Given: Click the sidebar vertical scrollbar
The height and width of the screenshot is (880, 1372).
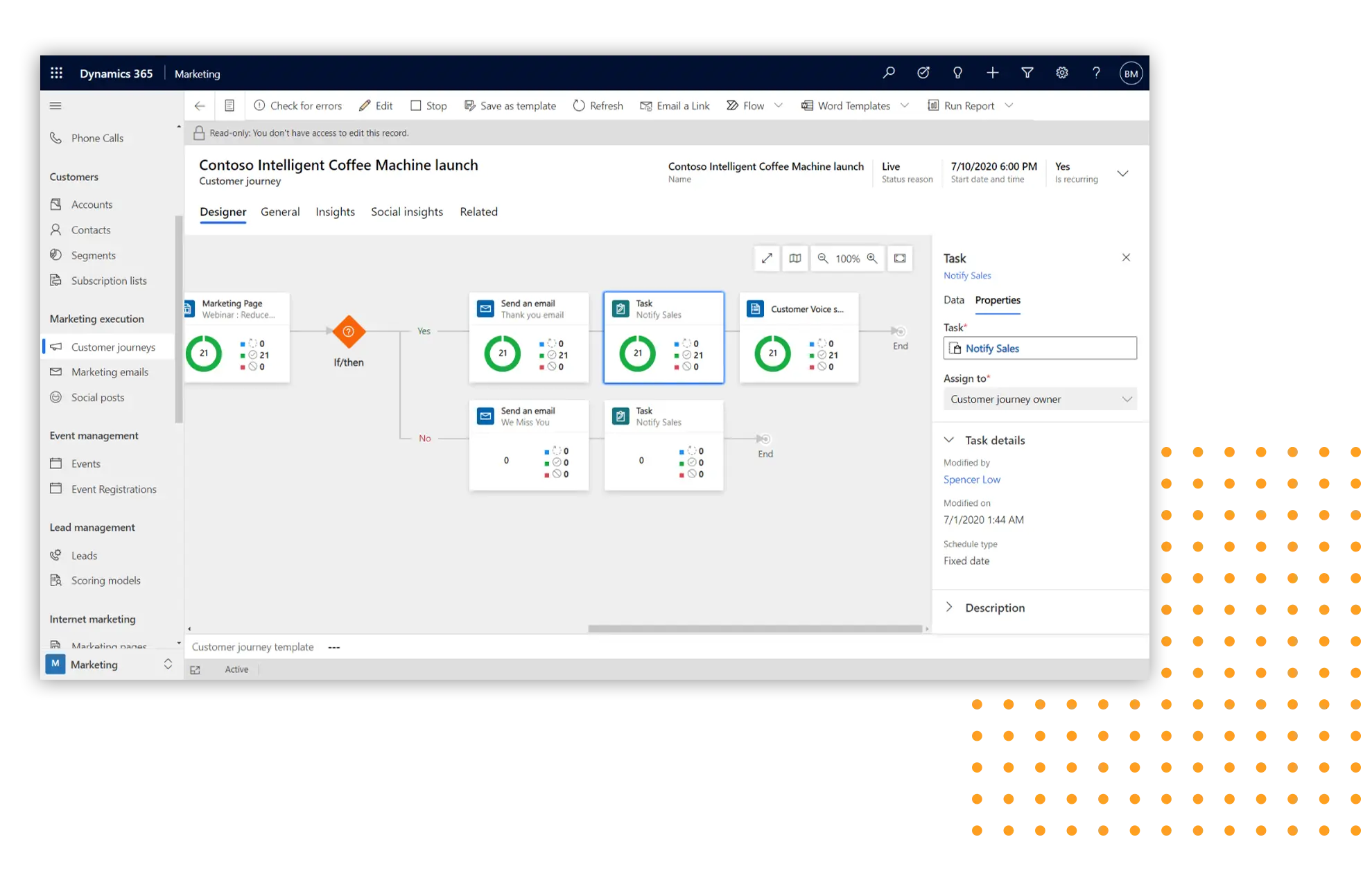Looking at the screenshot, I should [x=179, y=319].
